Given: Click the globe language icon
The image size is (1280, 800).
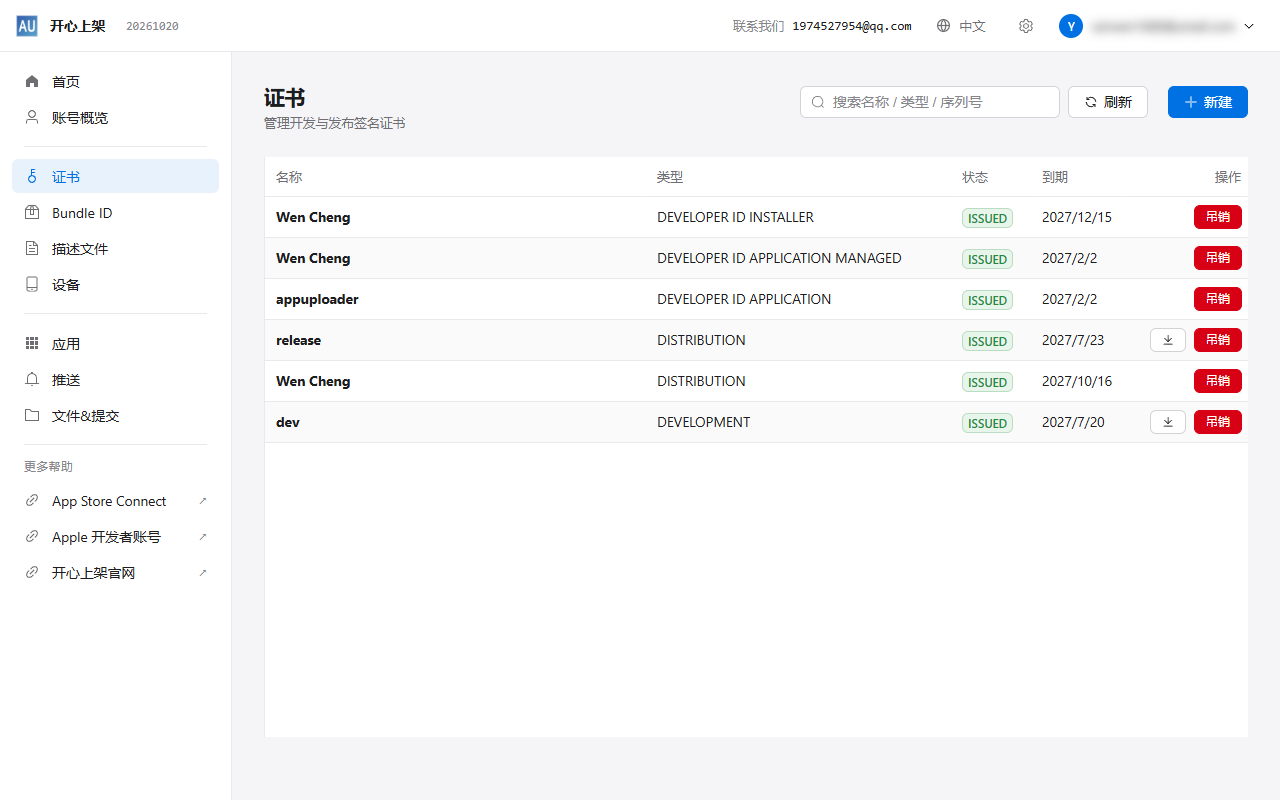Looking at the screenshot, I should click(944, 26).
